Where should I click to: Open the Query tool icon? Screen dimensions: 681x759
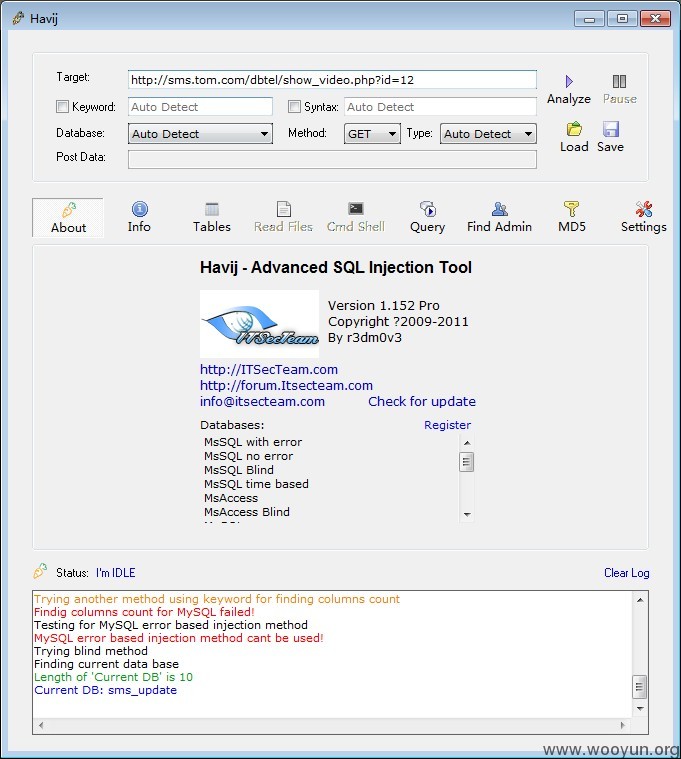pyautogui.click(x=428, y=209)
